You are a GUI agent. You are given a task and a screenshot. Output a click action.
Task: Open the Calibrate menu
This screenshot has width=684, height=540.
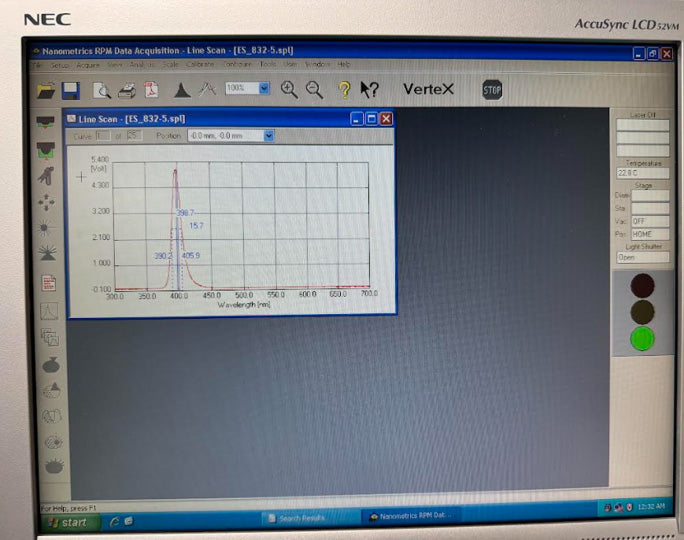200,64
